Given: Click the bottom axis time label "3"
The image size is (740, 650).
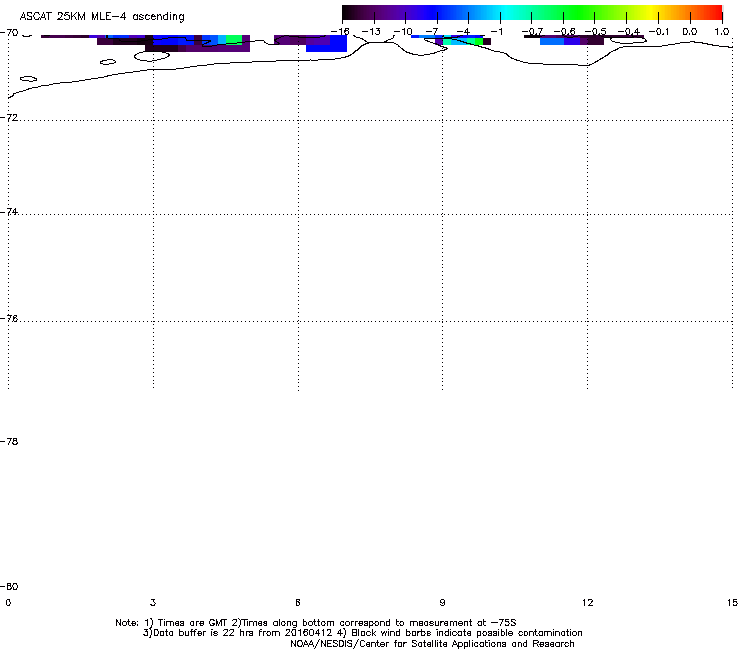Looking at the screenshot, I should (153, 602).
